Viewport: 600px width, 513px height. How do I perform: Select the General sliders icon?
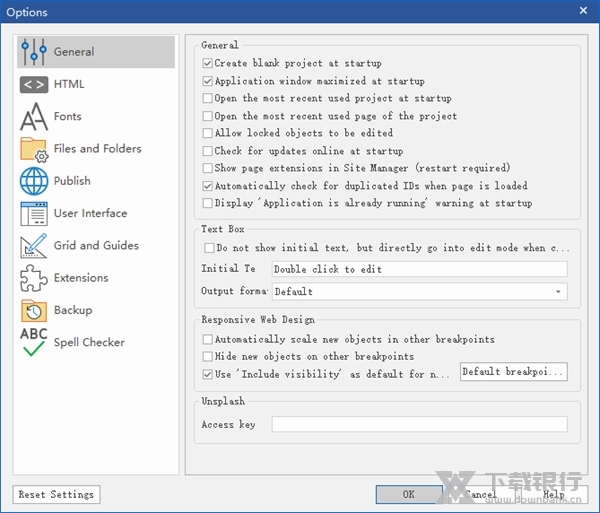(34, 52)
